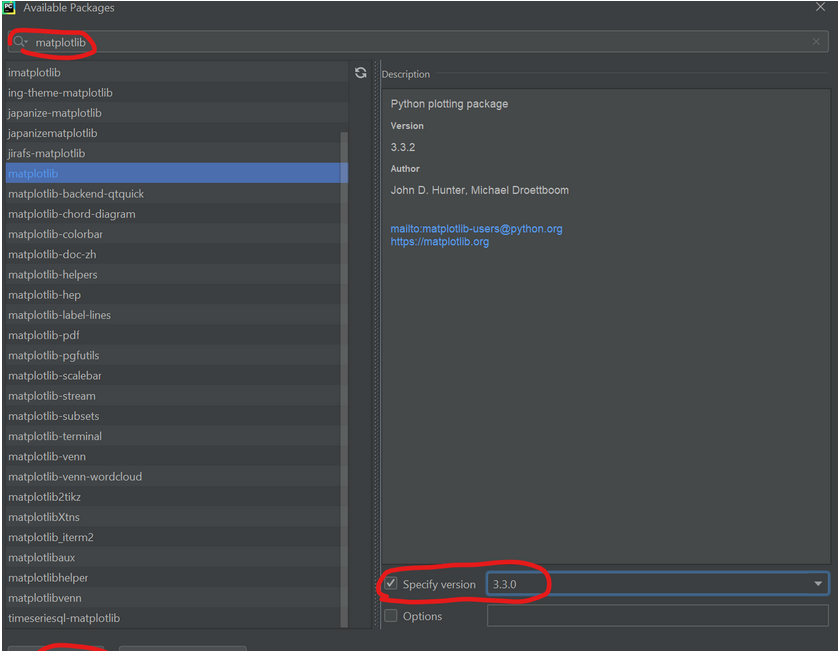
Task: Open the https://matplotlib.org link
Action: tap(439, 242)
